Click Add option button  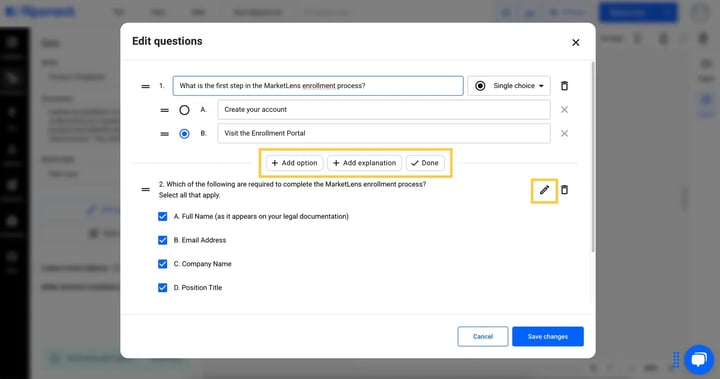pyautogui.click(x=294, y=163)
